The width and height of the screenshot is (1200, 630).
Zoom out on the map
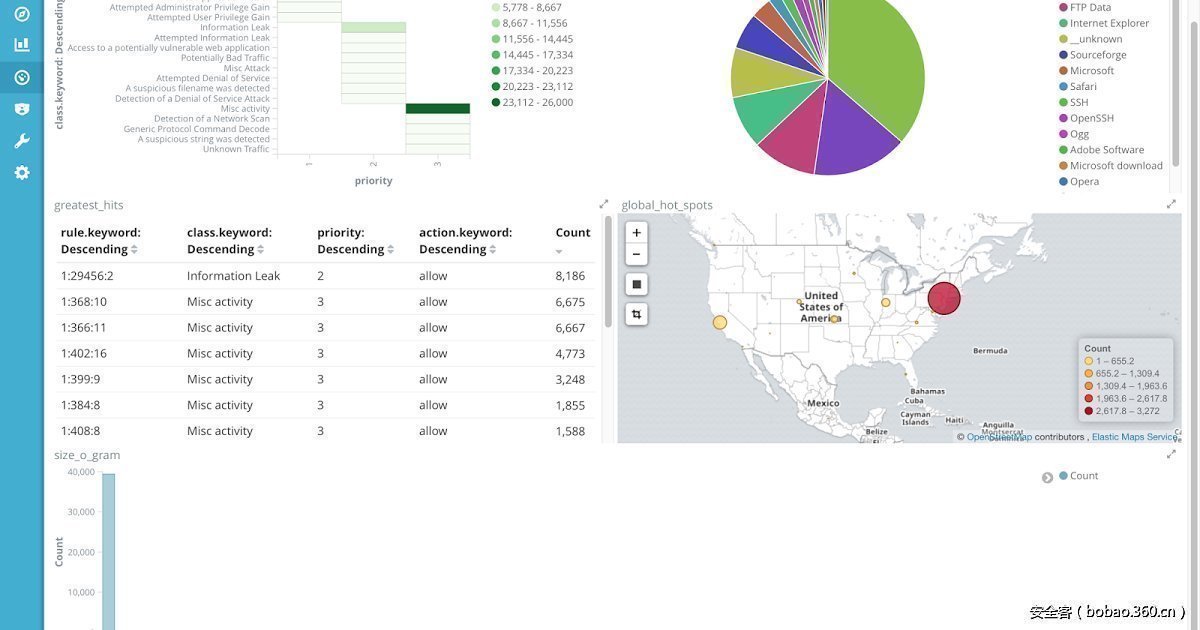coord(636,254)
